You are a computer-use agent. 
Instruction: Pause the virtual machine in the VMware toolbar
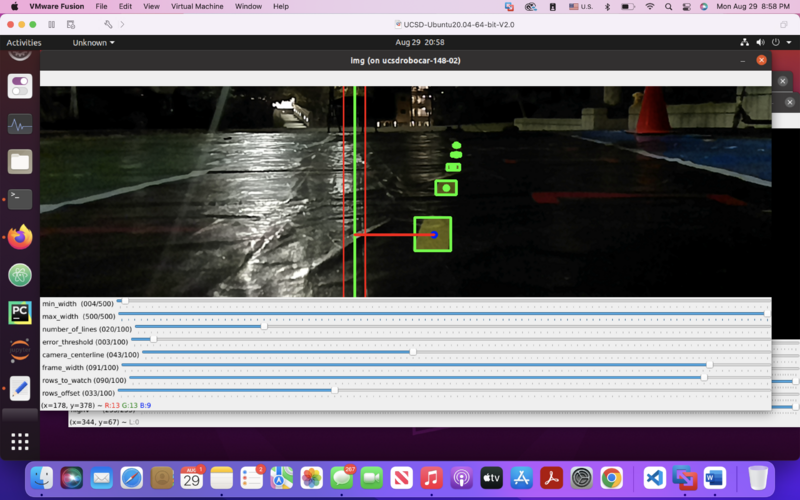[x=52, y=24]
